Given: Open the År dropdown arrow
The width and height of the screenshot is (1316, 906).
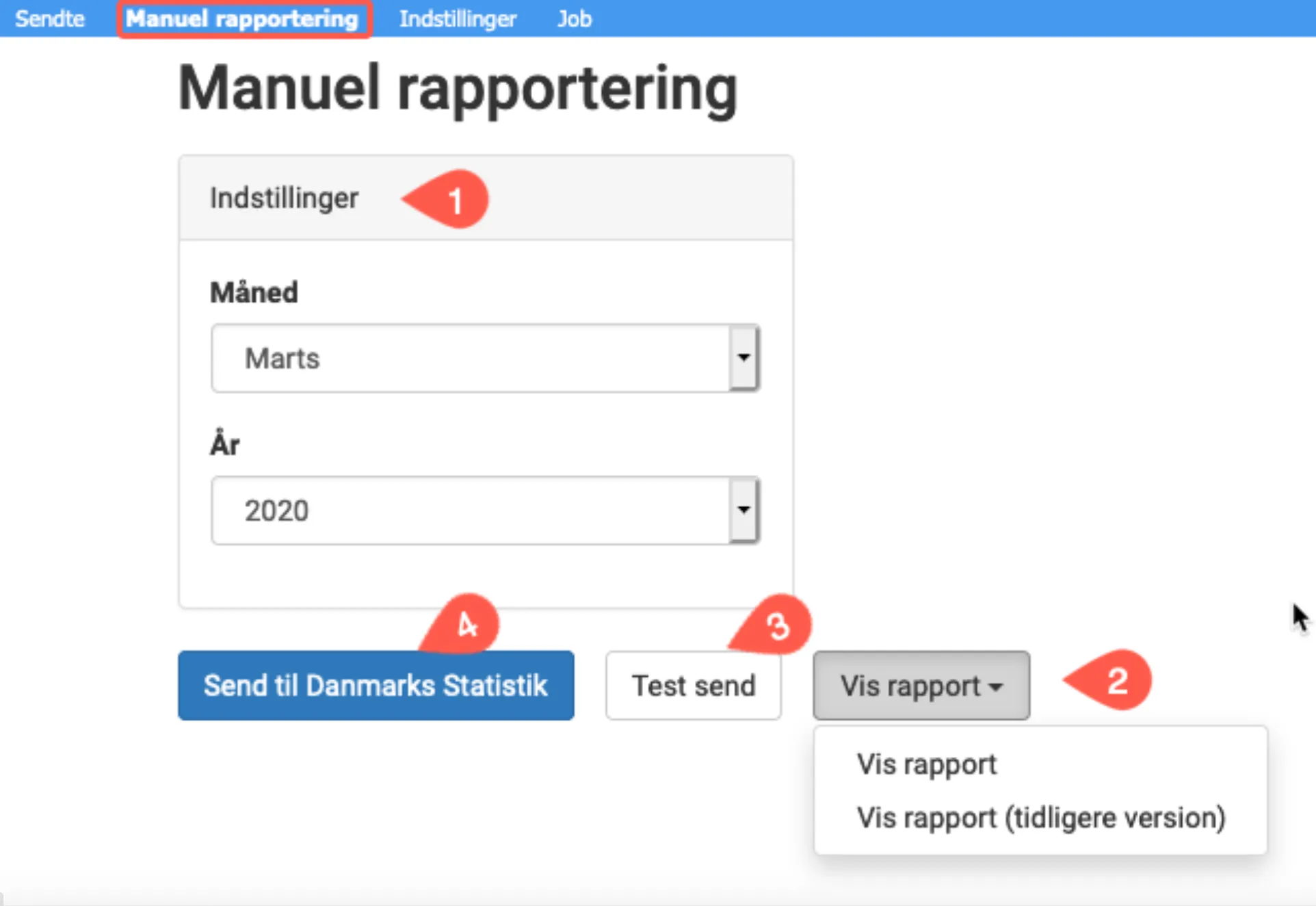Looking at the screenshot, I should 744,510.
